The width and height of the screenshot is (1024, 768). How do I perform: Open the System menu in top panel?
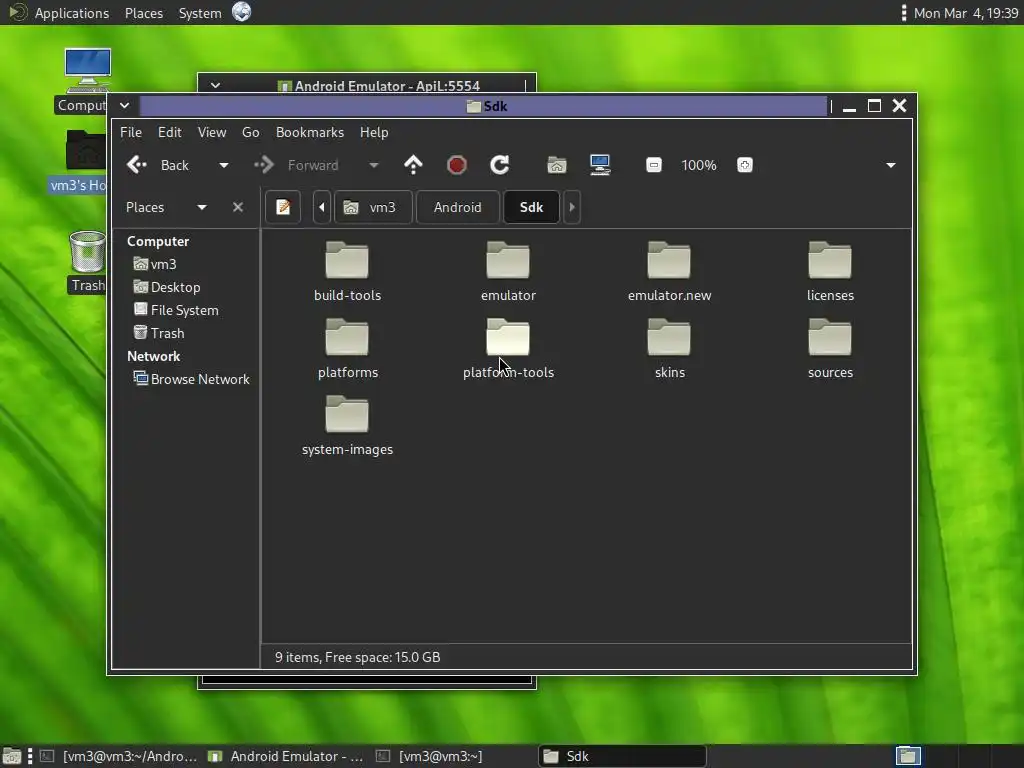pyautogui.click(x=200, y=13)
